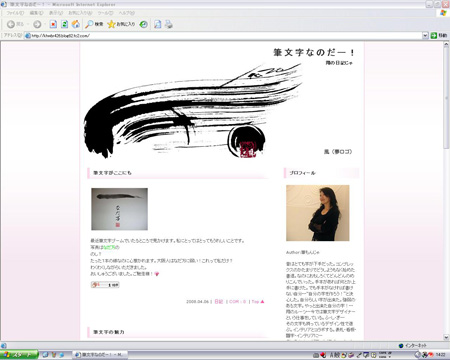Click the IME 'A般' input mode indicator
Screen dimensions: 450x360
point(335,355)
